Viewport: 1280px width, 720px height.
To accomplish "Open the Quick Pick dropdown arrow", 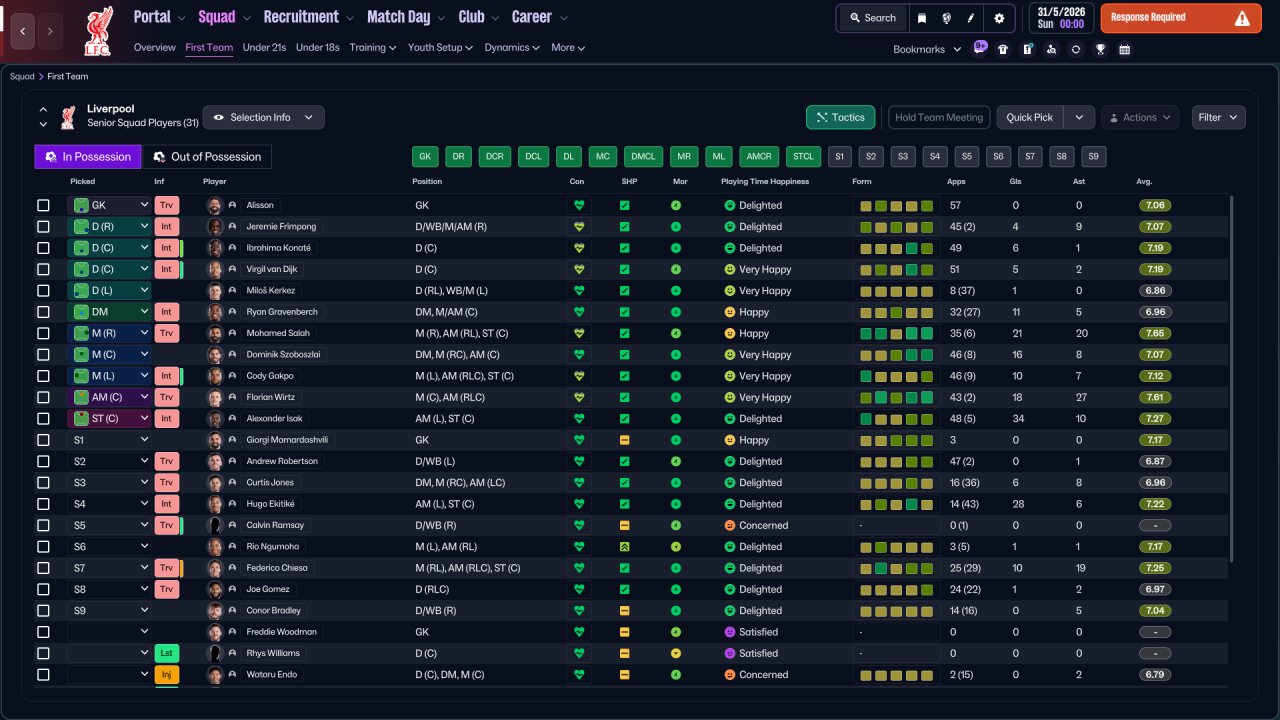I will pos(1079,117).
